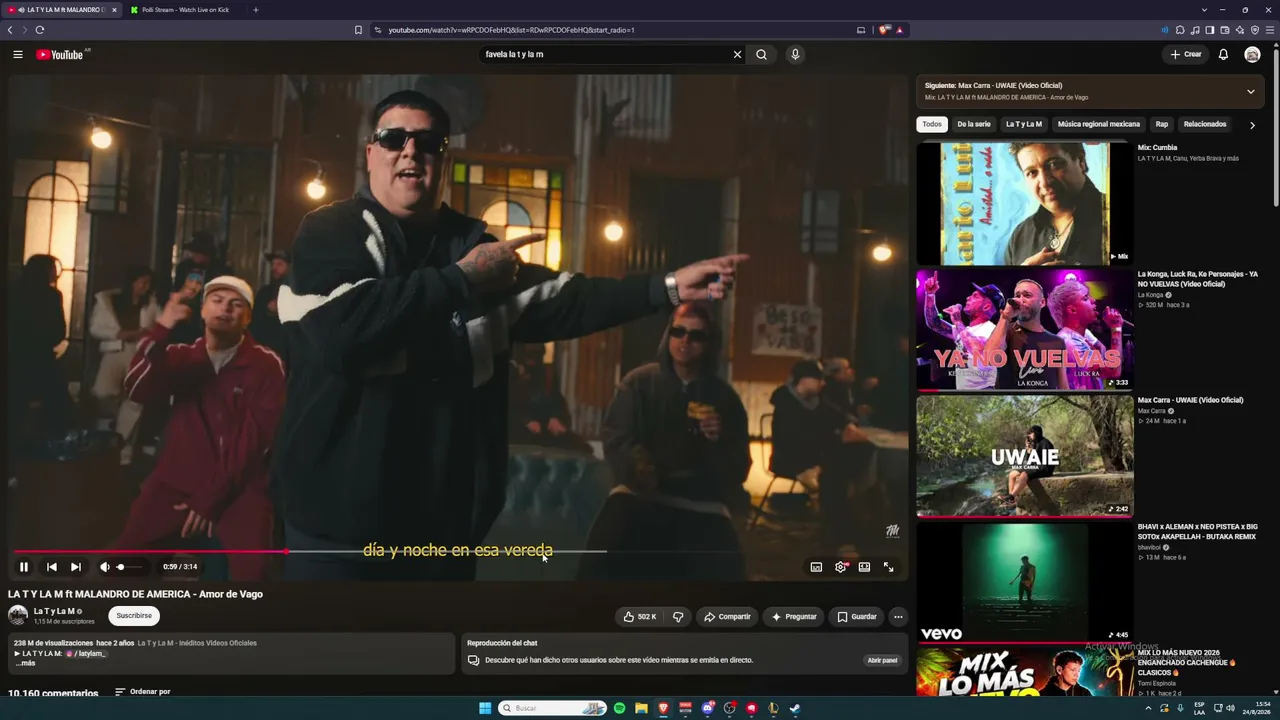
Task: Select the La T y La M chip
Action: (x=1024, y=125)
